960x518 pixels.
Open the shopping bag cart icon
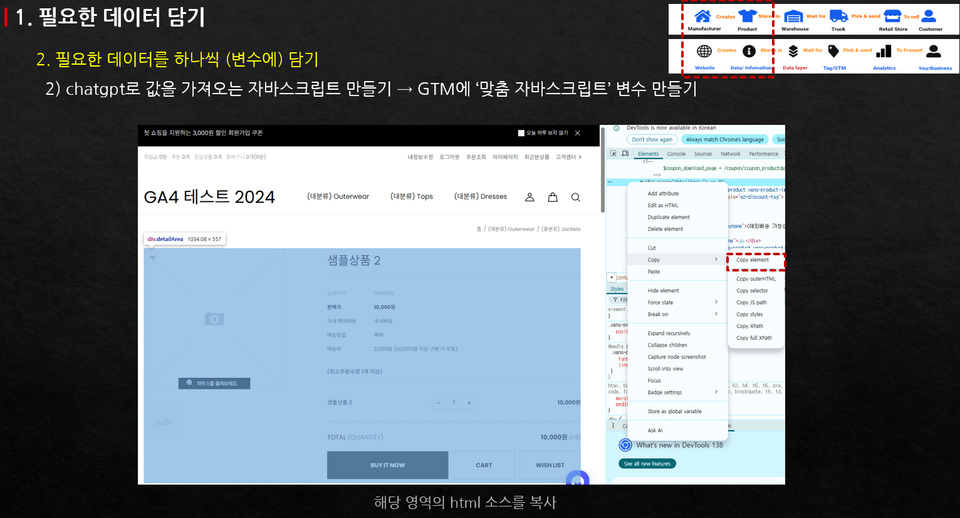click(552, 197)
